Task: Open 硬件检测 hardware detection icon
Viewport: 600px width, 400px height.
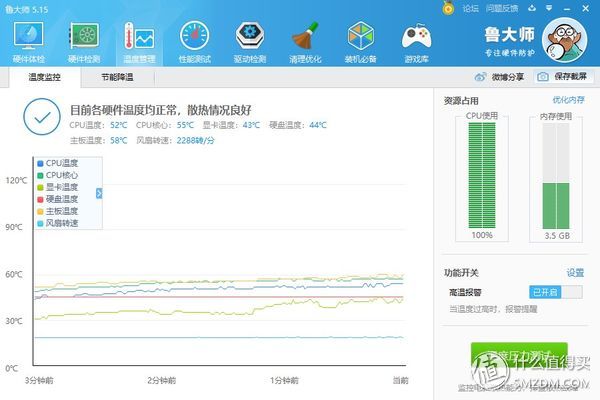Action: [84, 42]
